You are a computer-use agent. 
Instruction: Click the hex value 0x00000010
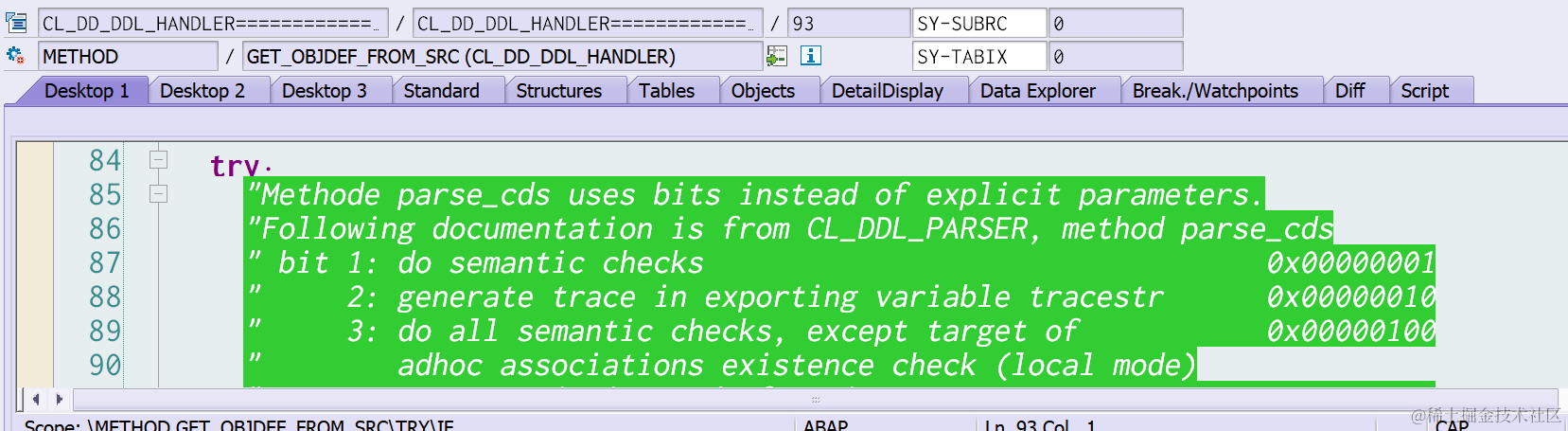[x=1351, y=296]
